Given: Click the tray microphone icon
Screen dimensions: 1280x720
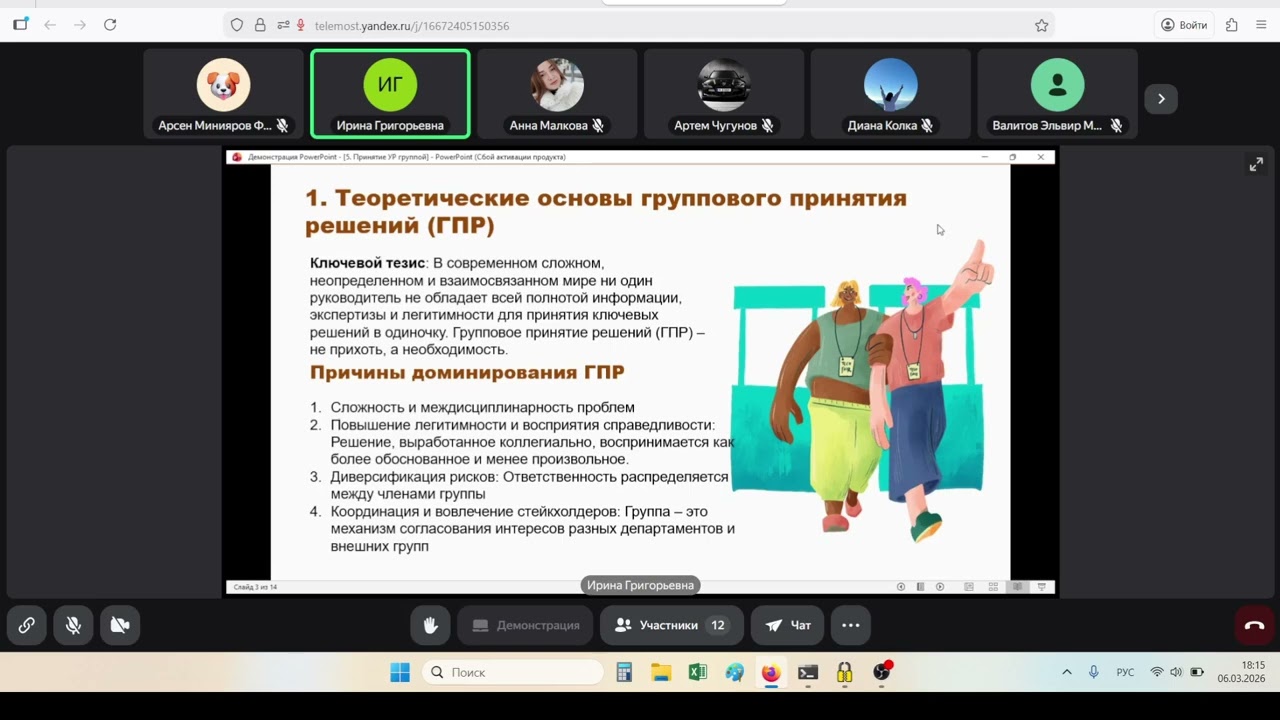Looking at the screenshot, I should pos(1094,672).
